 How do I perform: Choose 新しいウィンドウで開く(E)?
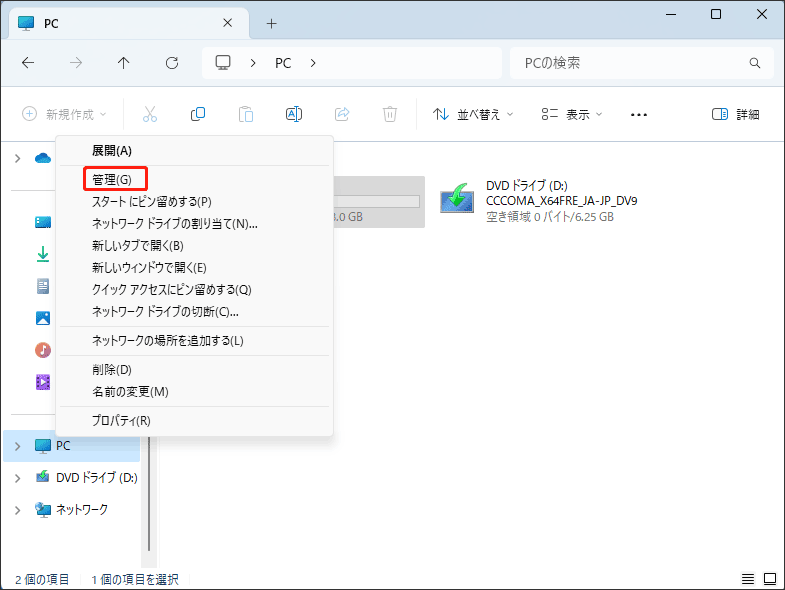point(194,268)
